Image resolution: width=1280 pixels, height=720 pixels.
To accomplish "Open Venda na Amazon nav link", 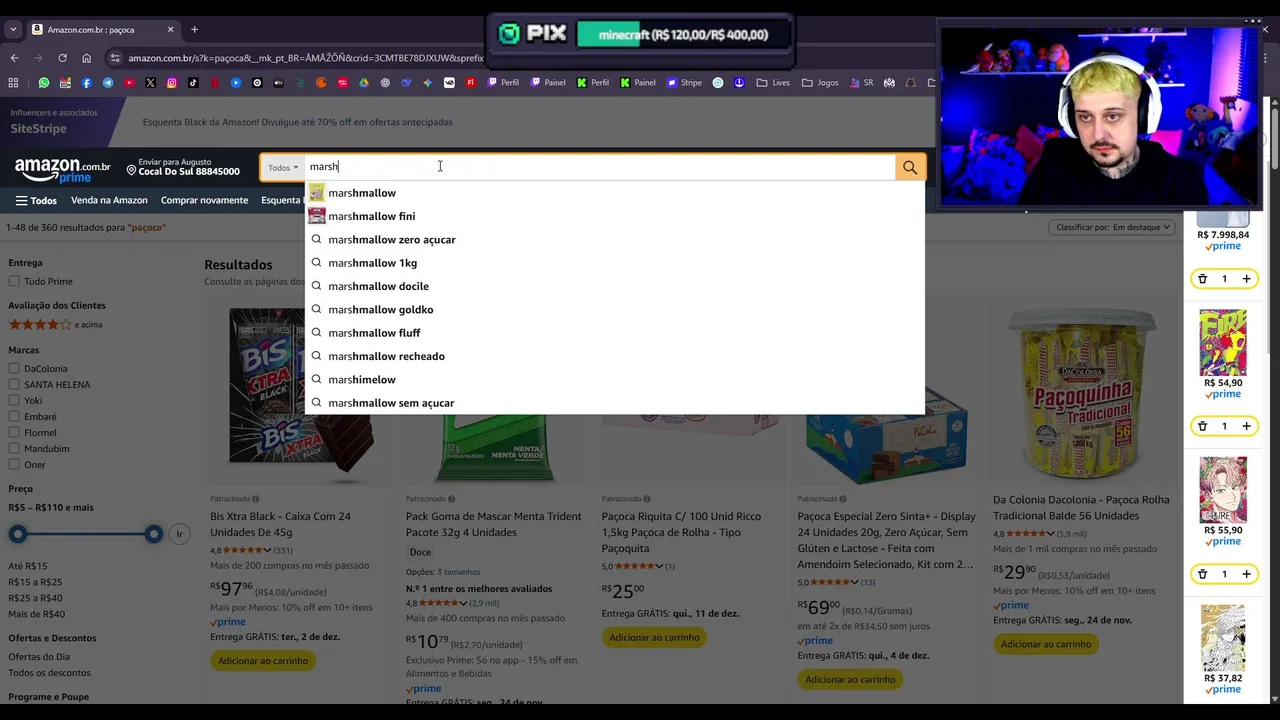I will click(x=109, y=200).
